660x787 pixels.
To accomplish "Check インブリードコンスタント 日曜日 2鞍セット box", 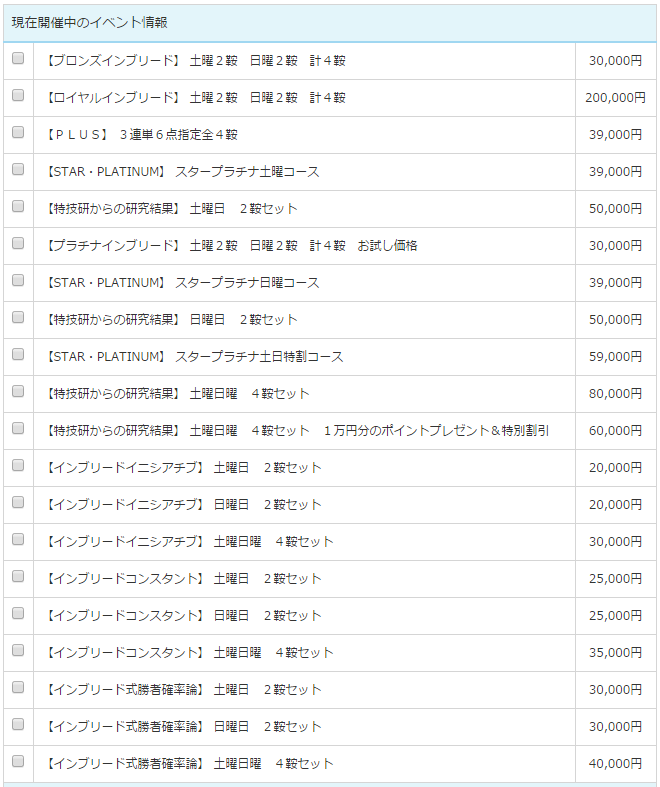I will [x=18, y=613].
